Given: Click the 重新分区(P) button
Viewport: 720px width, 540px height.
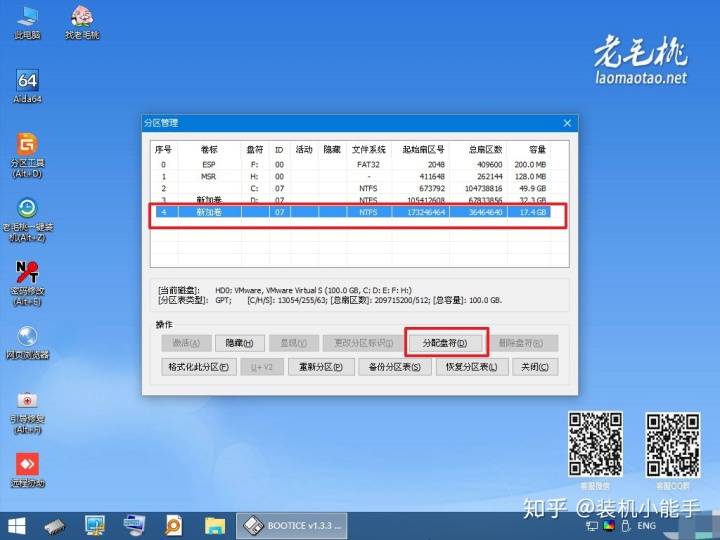Looking at the screenshot, I should 321,367.
